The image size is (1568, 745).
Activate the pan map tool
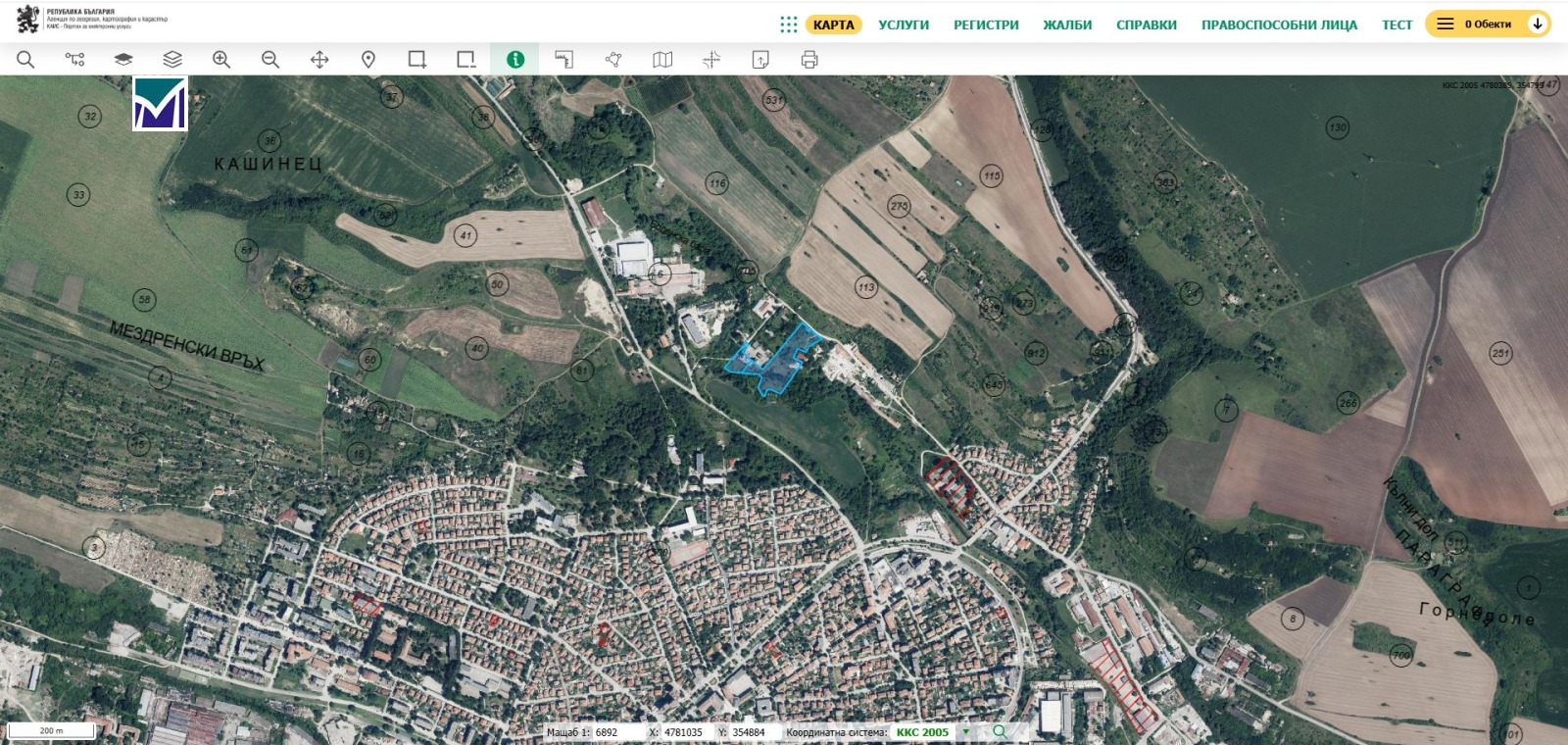tap(319, 60)
